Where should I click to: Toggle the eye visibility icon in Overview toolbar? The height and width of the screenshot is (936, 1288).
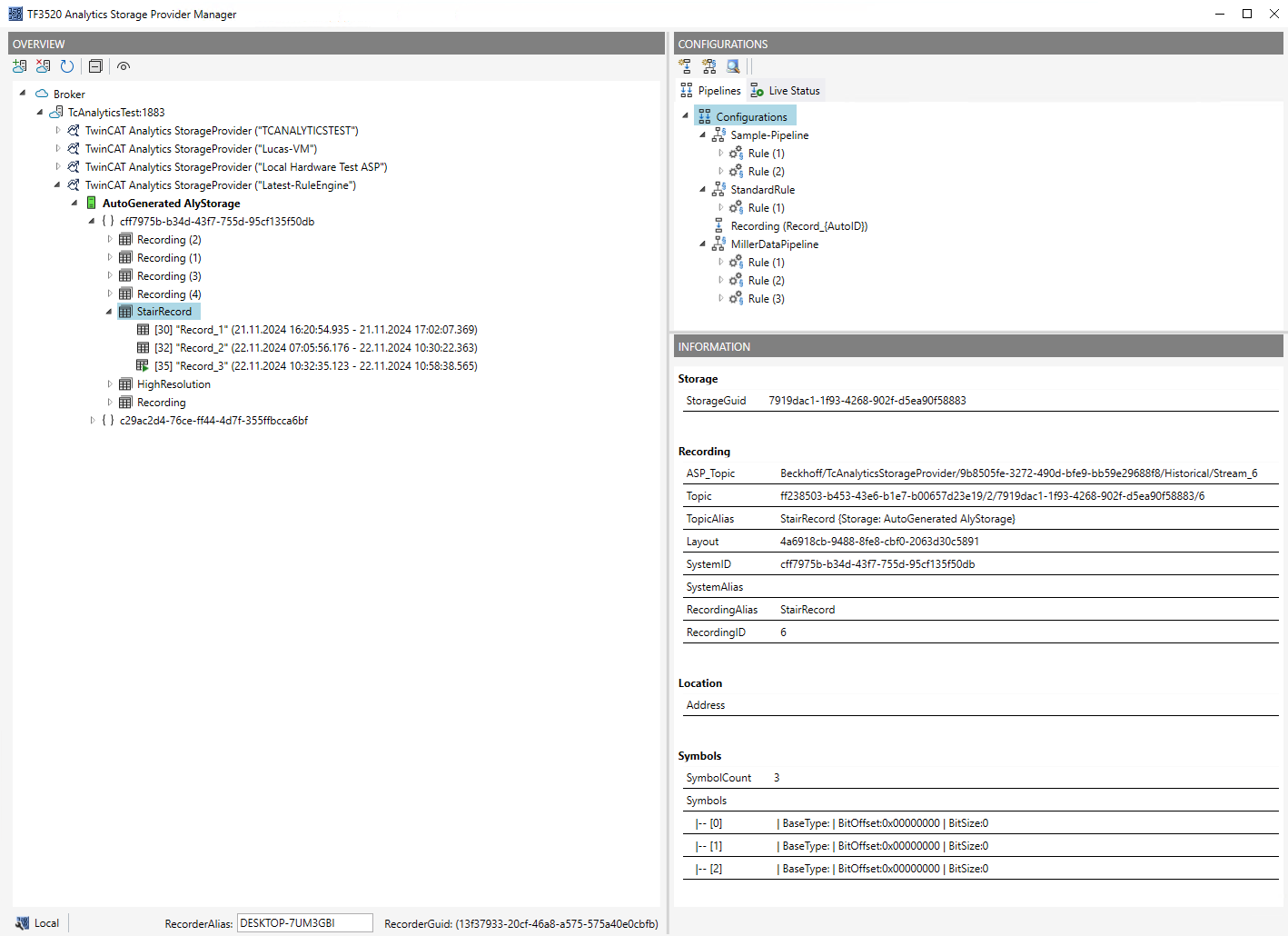tap(124, 66)
